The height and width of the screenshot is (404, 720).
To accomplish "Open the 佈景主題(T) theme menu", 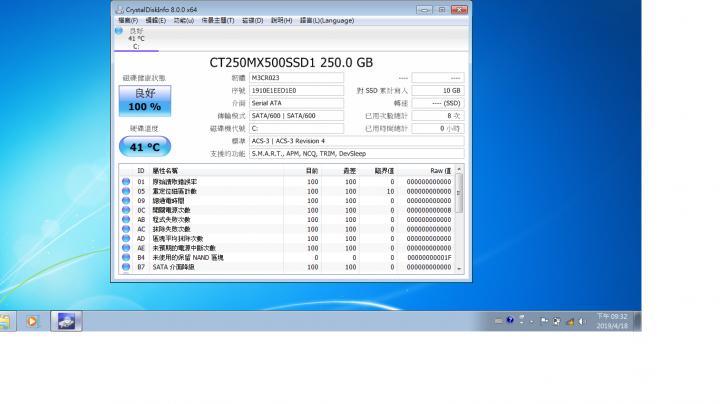I will pos(218,21).
